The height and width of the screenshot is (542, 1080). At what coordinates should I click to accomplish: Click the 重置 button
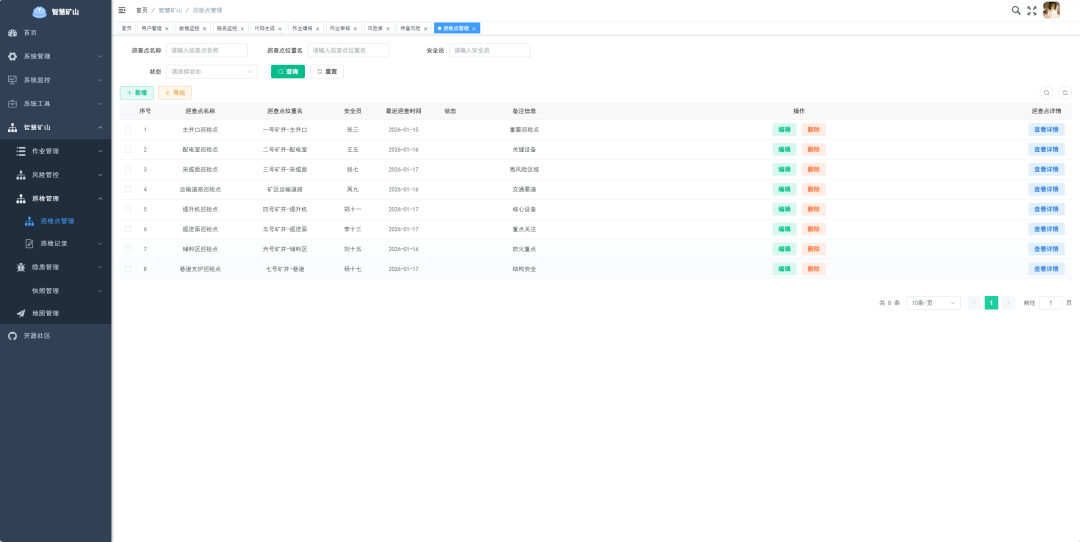point(327,72)
